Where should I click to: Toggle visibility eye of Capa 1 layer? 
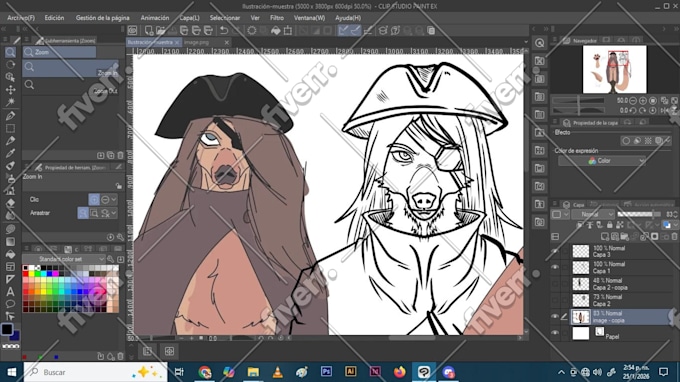click(x=555, y=267)
